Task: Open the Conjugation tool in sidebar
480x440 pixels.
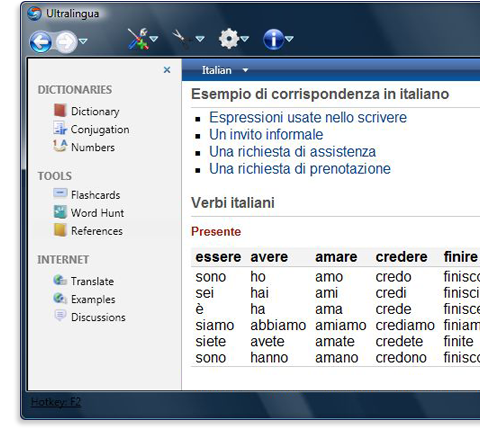Action: coord(91,129)
